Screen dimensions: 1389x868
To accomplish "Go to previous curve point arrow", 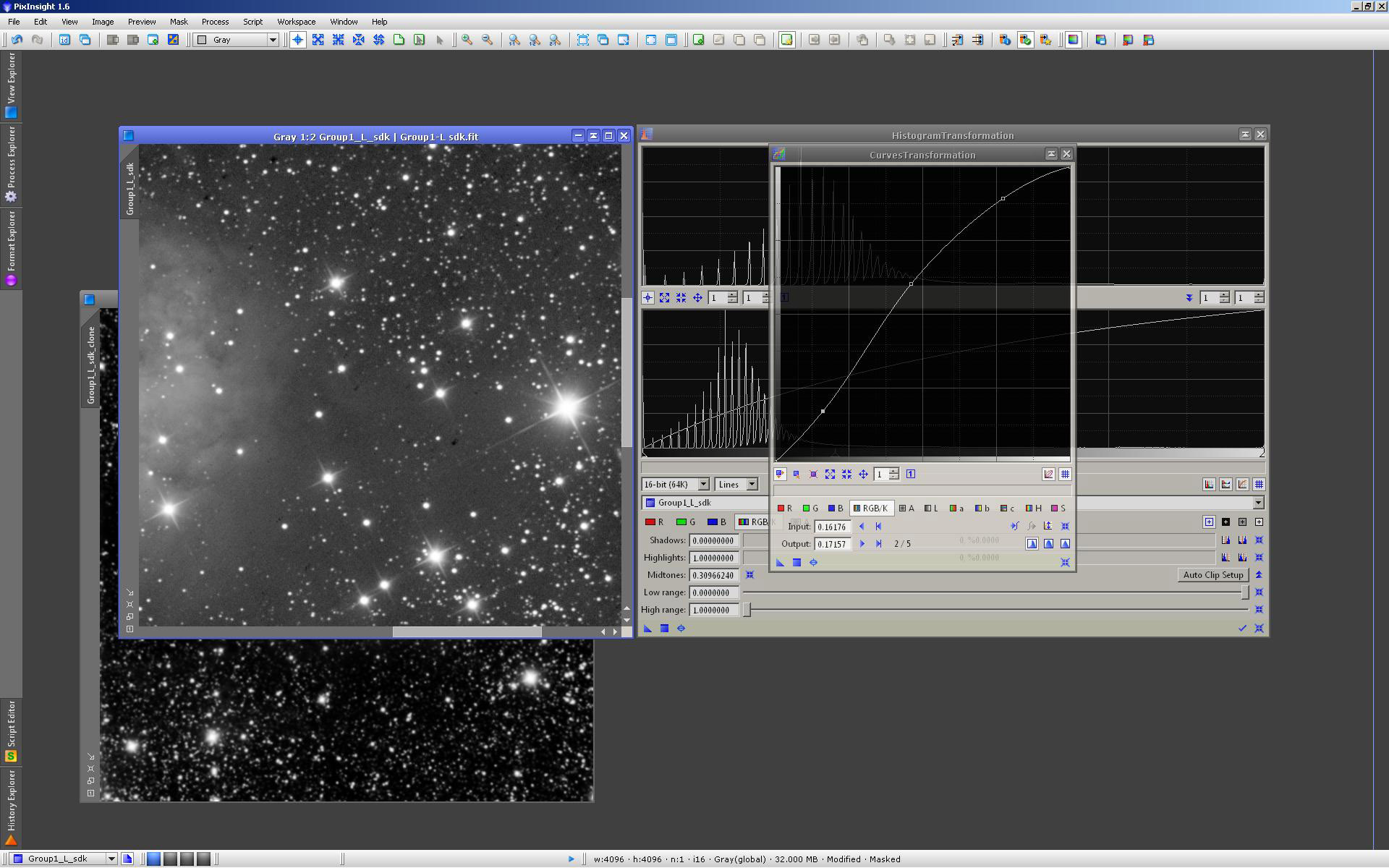I will click(x=862, y=527).
